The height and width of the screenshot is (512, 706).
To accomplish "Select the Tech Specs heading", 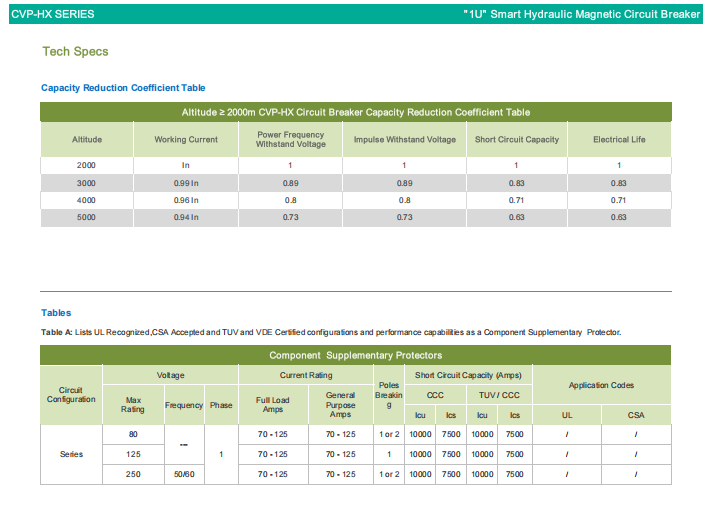I will coord(75,51).
